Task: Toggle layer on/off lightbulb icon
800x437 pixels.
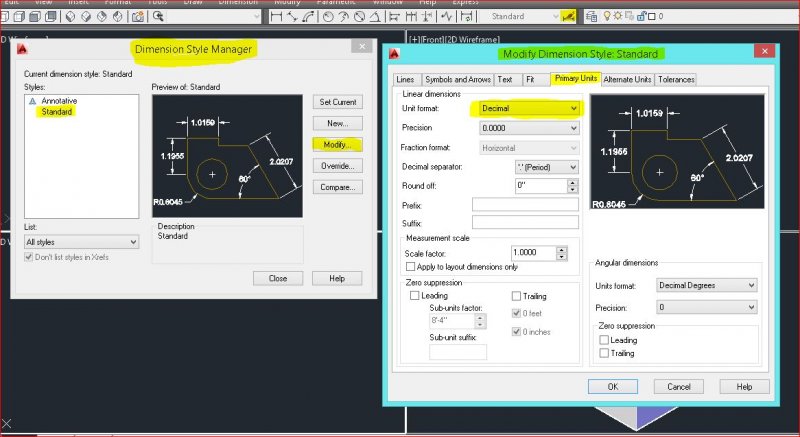Action: (607, 16)
